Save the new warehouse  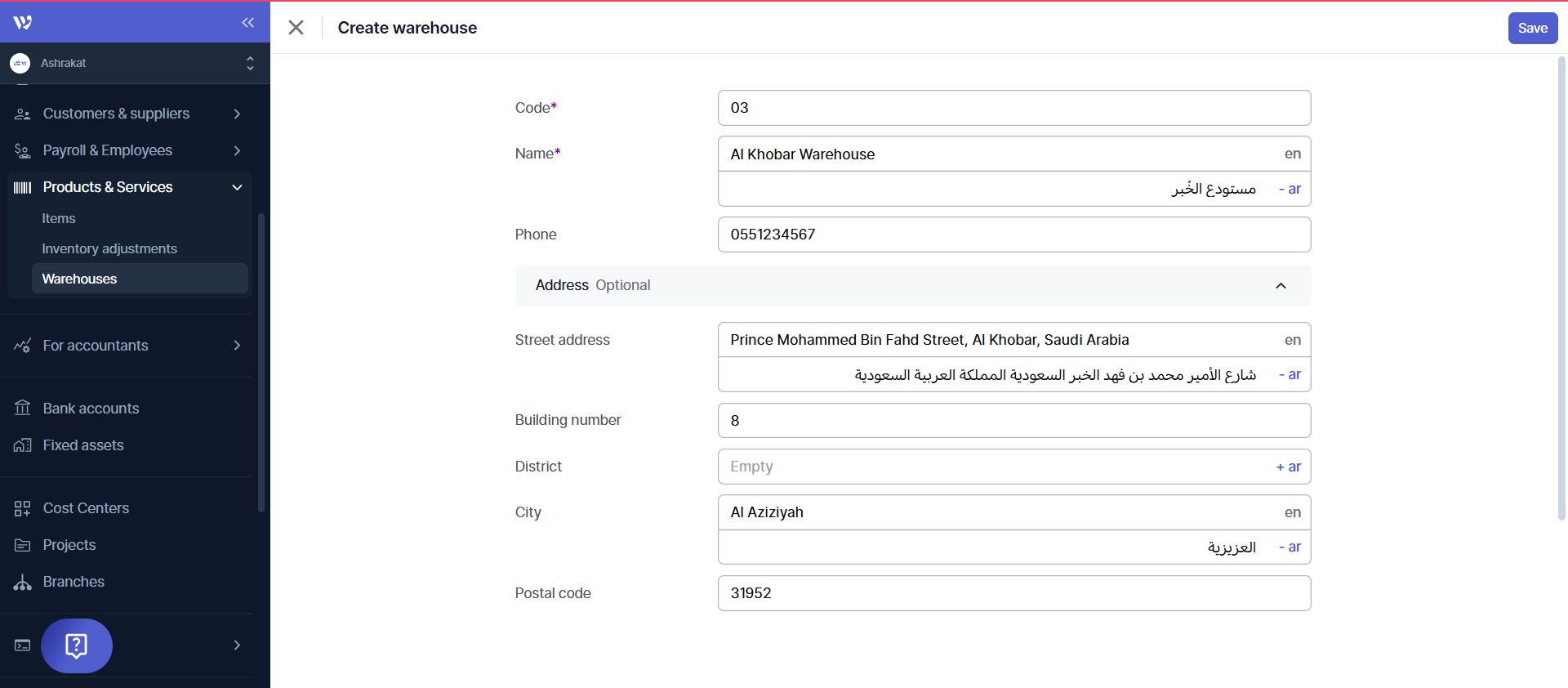(x=1532, y=28)
